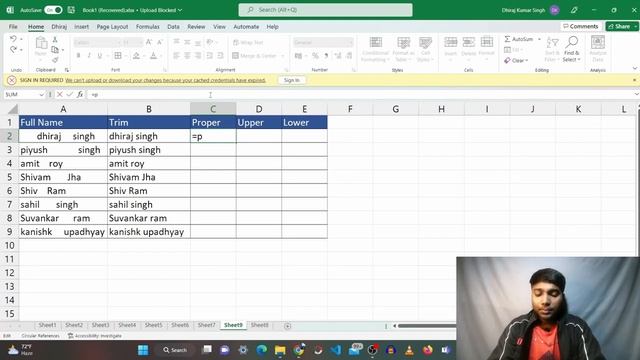This screenshot has height=360, width=640.
Task: Click the Sort & Filter icon
Action: point(552,42)
